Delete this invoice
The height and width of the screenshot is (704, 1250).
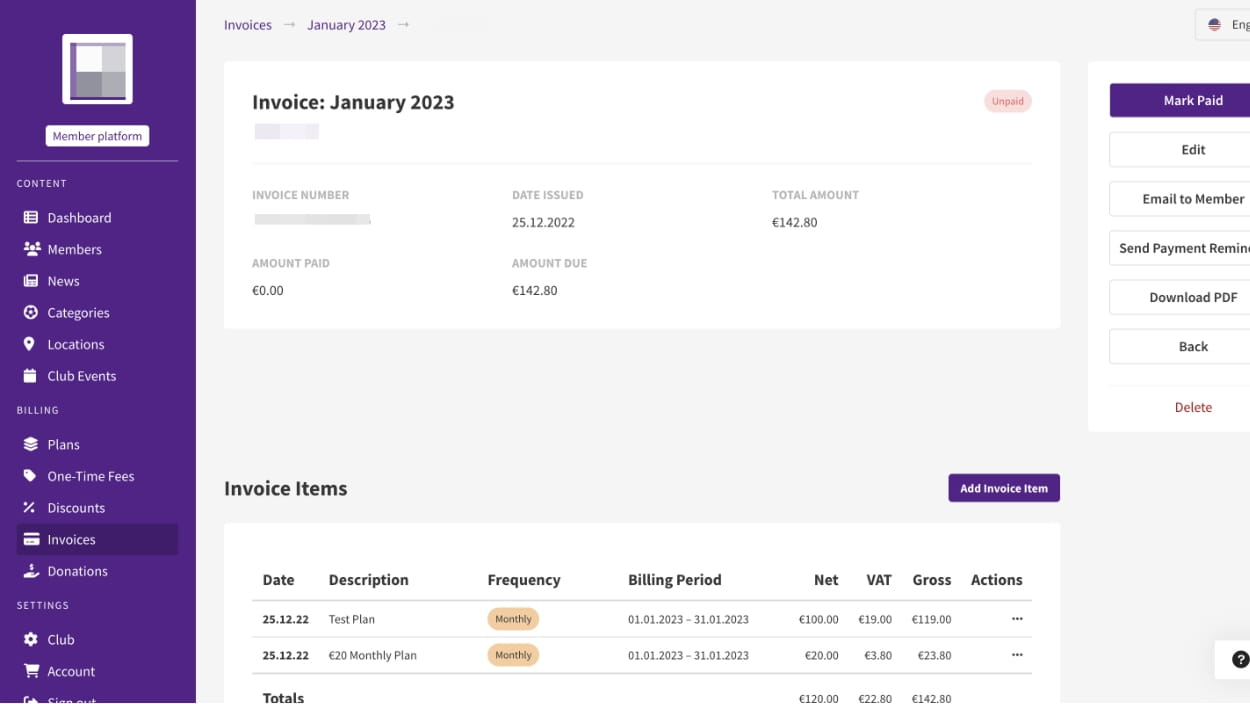1193,407
